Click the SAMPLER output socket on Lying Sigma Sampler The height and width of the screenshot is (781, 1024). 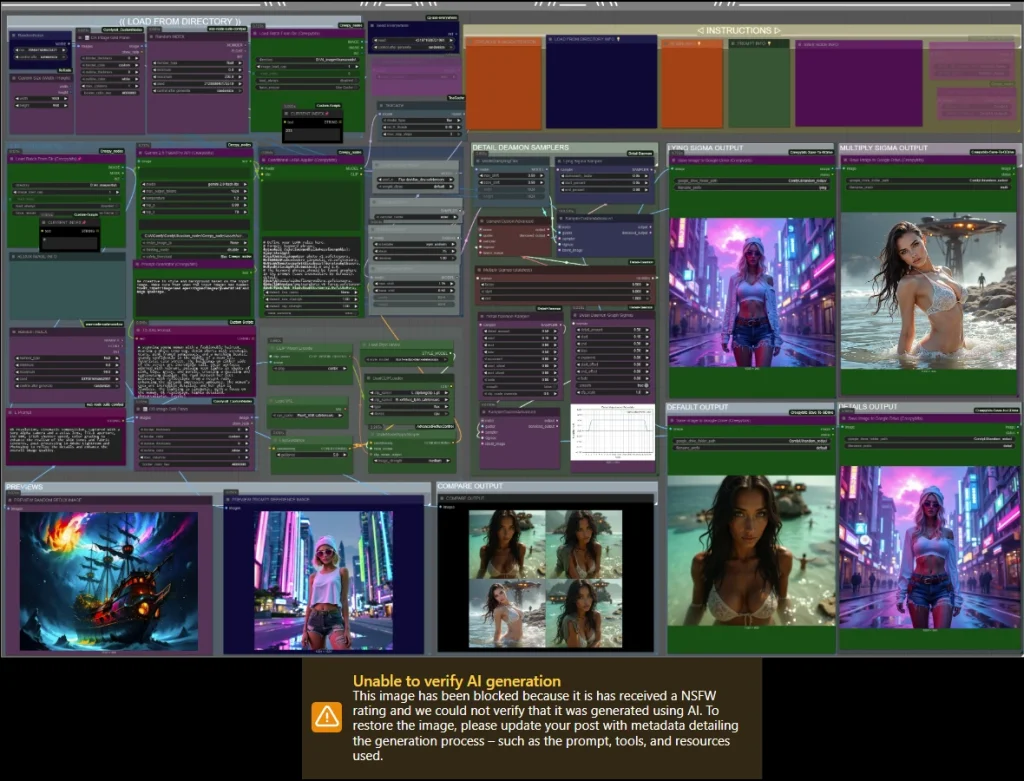[650, 169]
